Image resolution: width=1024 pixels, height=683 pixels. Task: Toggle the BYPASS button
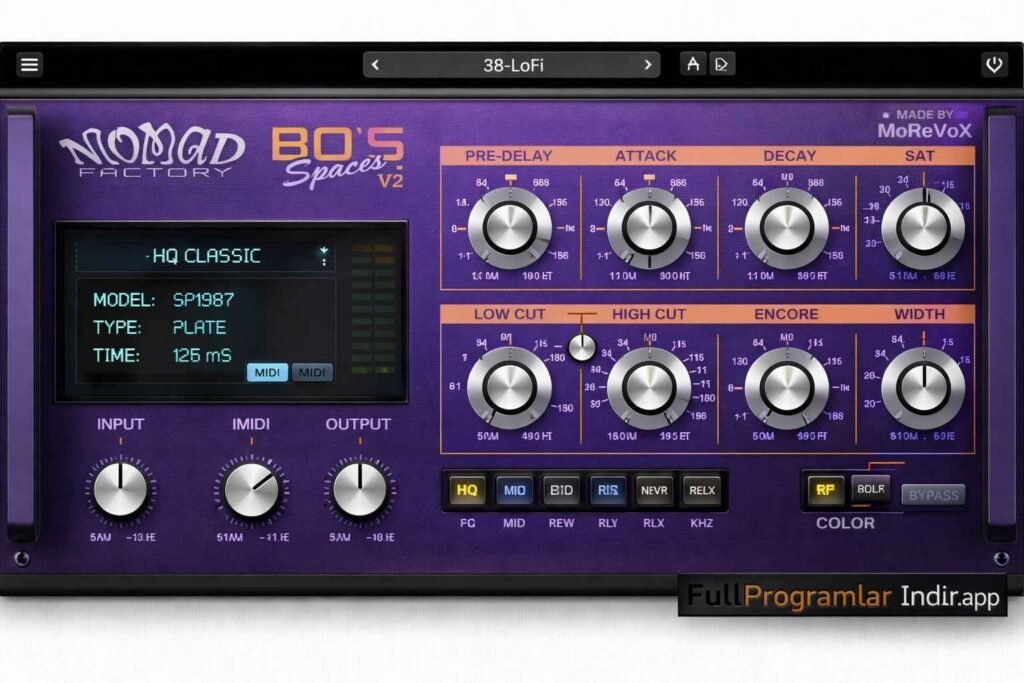933,494
